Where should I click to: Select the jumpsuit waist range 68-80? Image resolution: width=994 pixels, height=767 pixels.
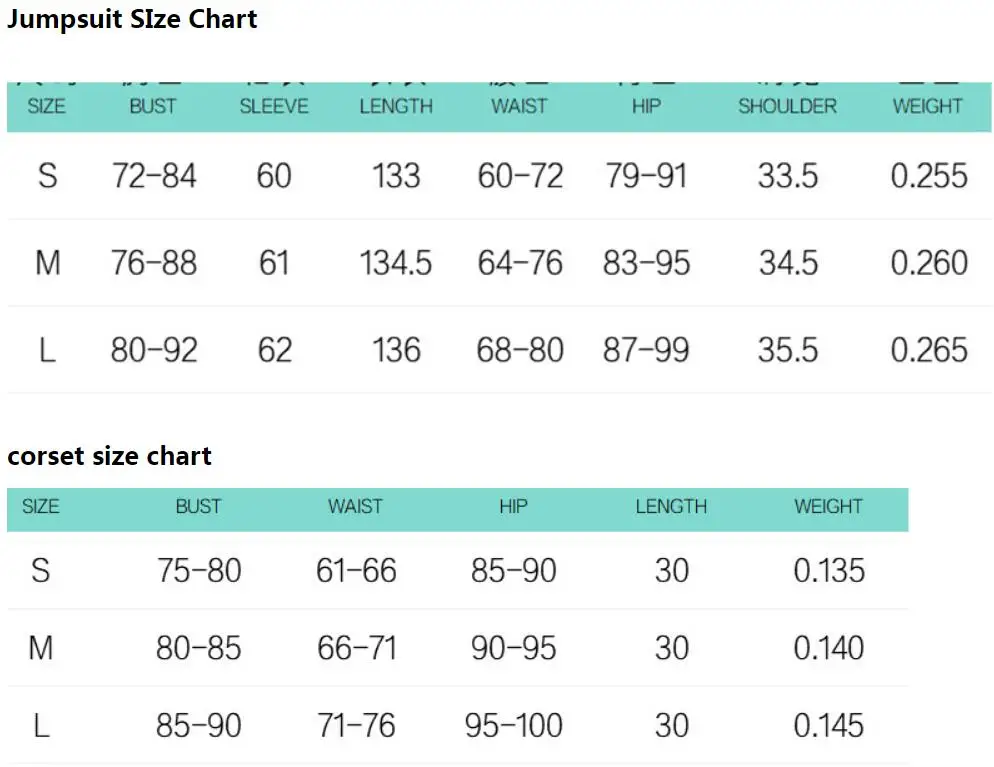[520, 350]
